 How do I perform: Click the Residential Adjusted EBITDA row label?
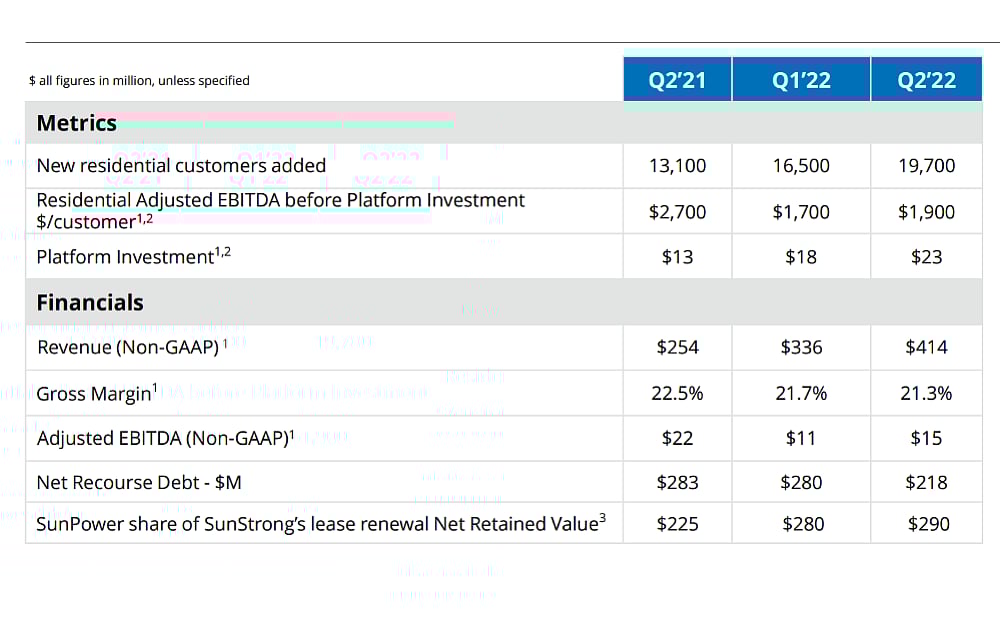(x=280, y=210)
